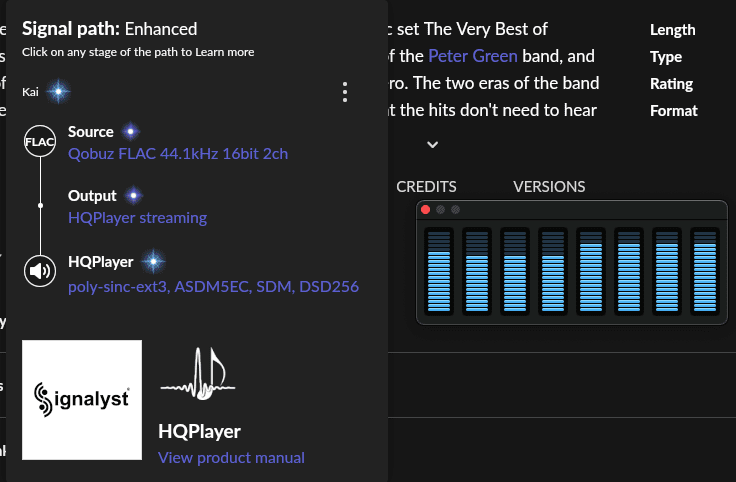Open the Peter Green artist link

coord(473,56)
